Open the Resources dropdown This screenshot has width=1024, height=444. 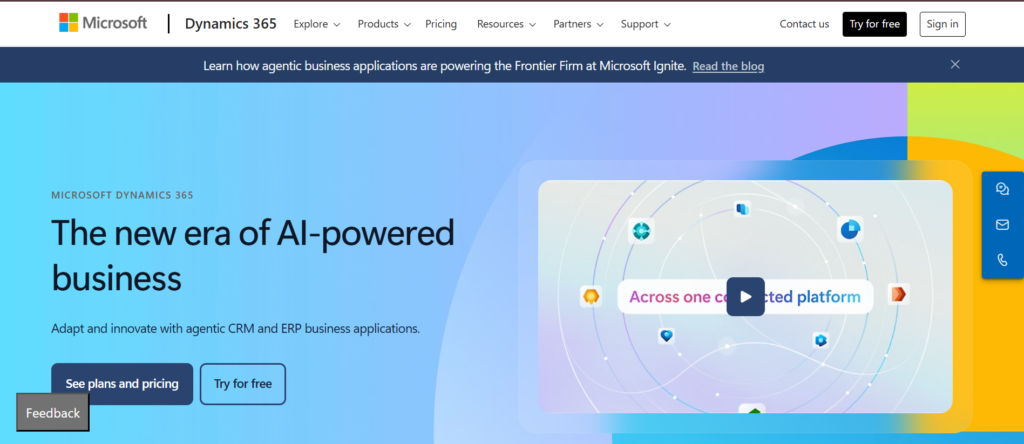tap(506, 24)
